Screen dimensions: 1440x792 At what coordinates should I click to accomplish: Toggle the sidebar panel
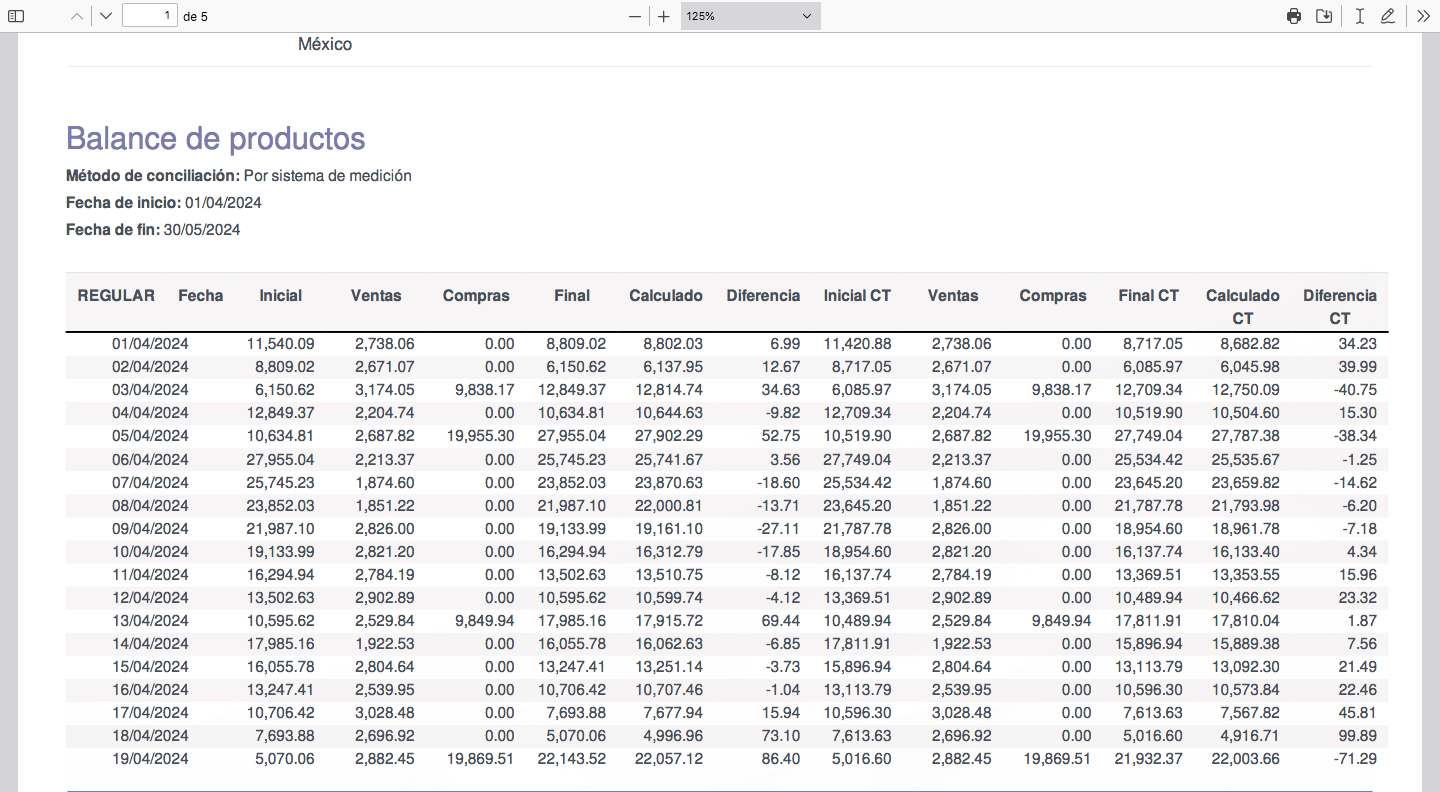pyautogui.click(x=16, y=16)
